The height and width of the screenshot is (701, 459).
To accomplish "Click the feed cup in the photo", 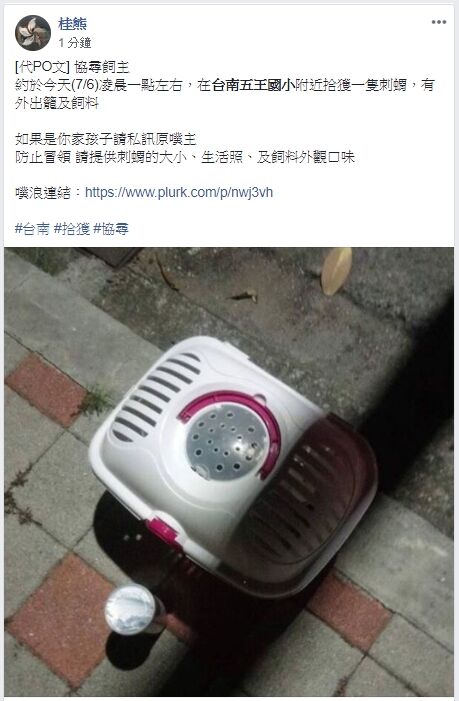I will pos(132,610).
